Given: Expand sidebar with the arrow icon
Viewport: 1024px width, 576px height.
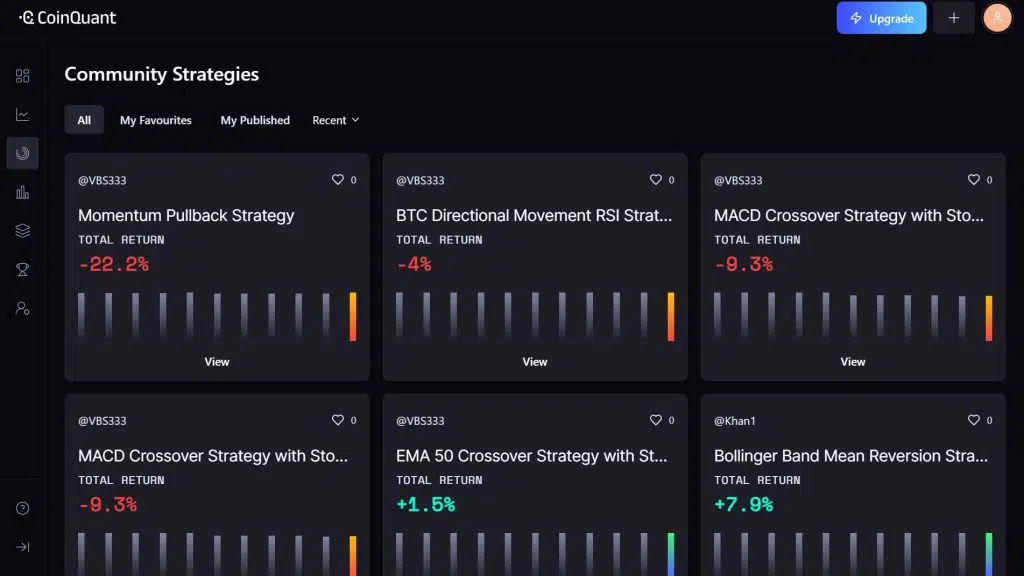Looking at the screenshot, I should pos(22,547).
